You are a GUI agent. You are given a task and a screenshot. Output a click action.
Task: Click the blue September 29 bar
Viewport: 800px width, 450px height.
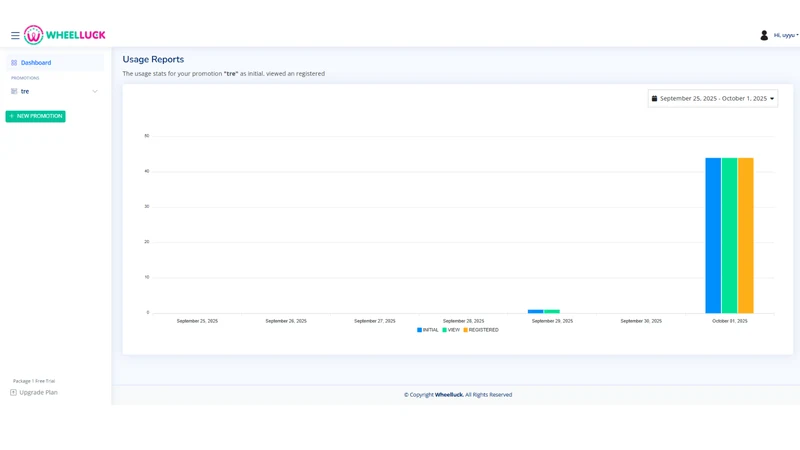point(536,311)
